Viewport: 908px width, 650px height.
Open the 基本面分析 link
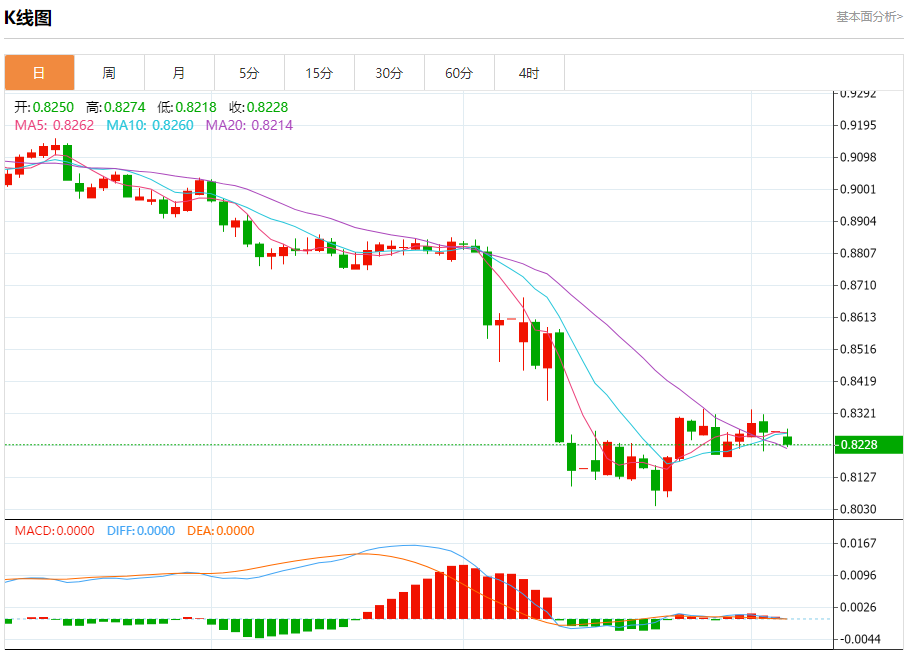coord(869,17)
